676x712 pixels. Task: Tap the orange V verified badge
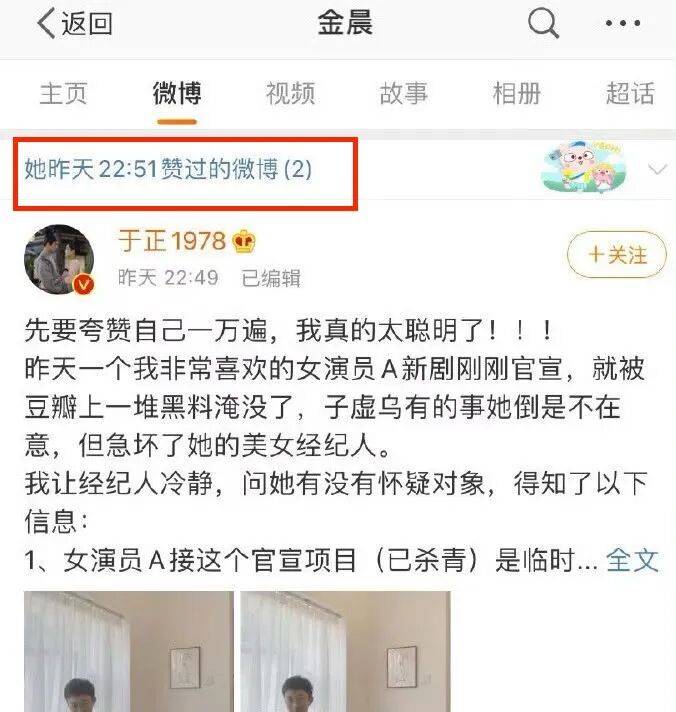[x=84, y=284]
